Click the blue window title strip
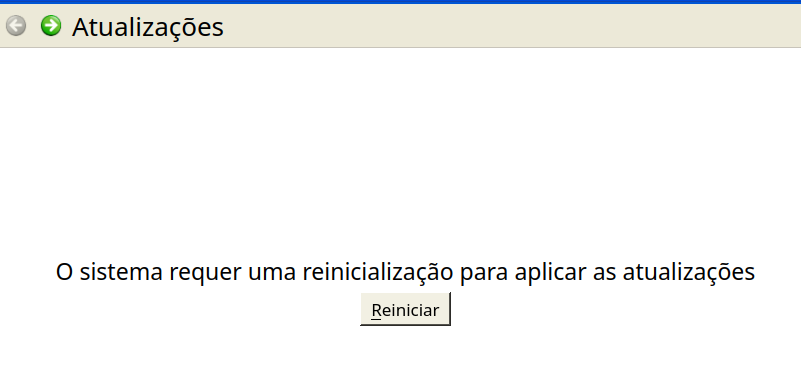 point(400,2)
